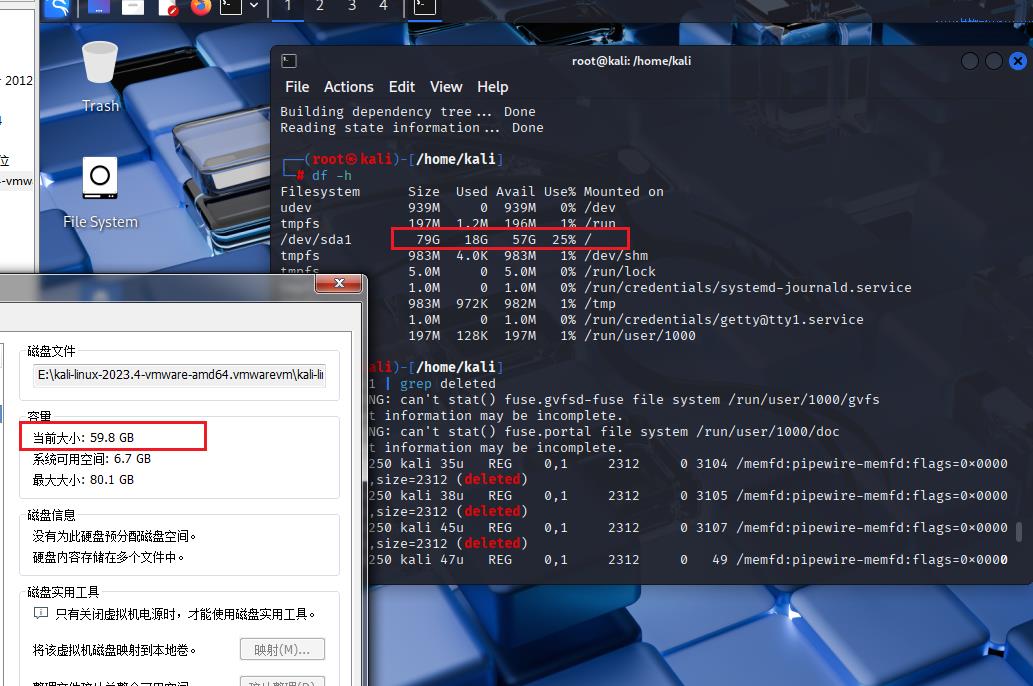Maximize the terminal window
The width and height of the screenshot is (1033, 686).
coord(993,61)
